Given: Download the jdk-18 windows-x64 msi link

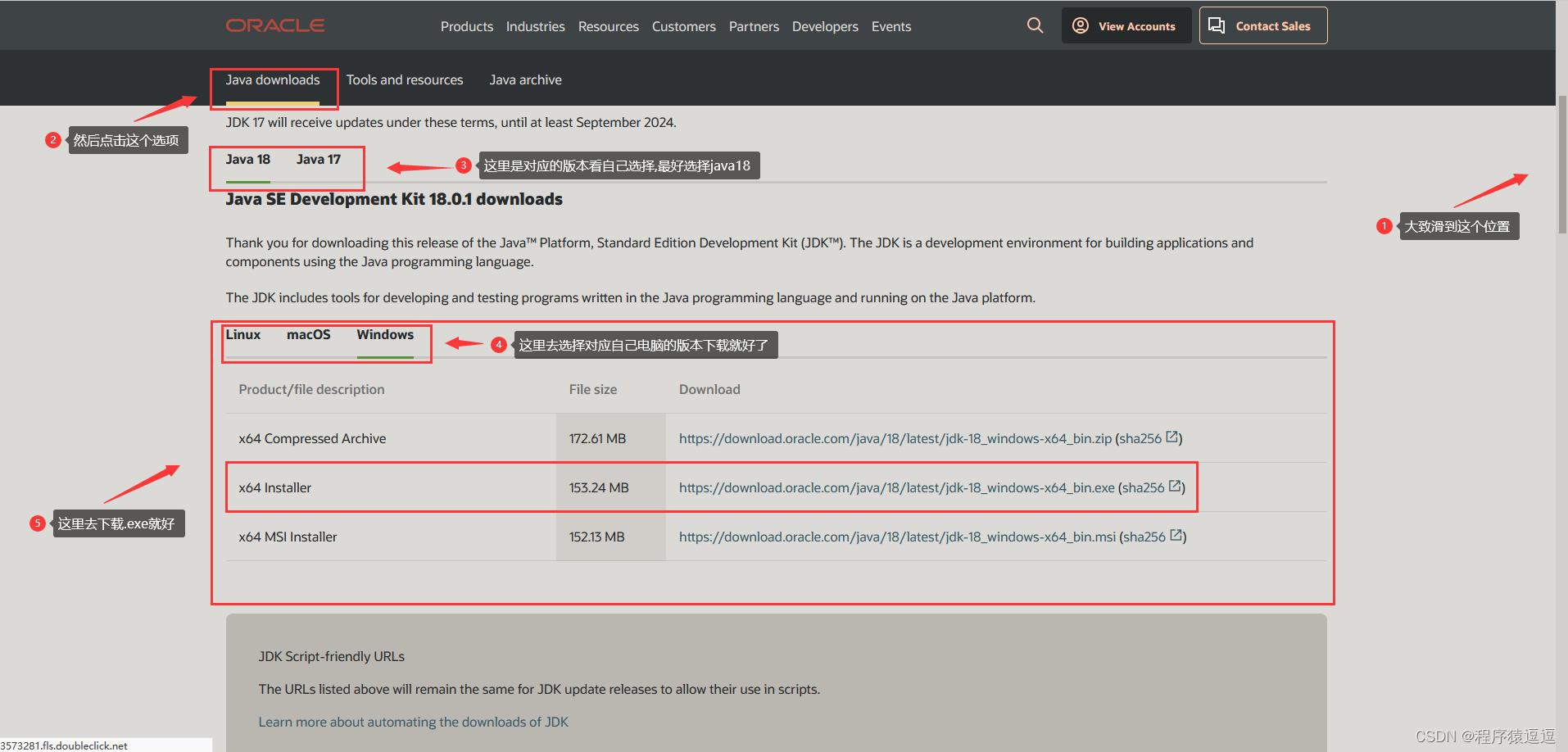Looking at the screenshot, I should (897, 537).
